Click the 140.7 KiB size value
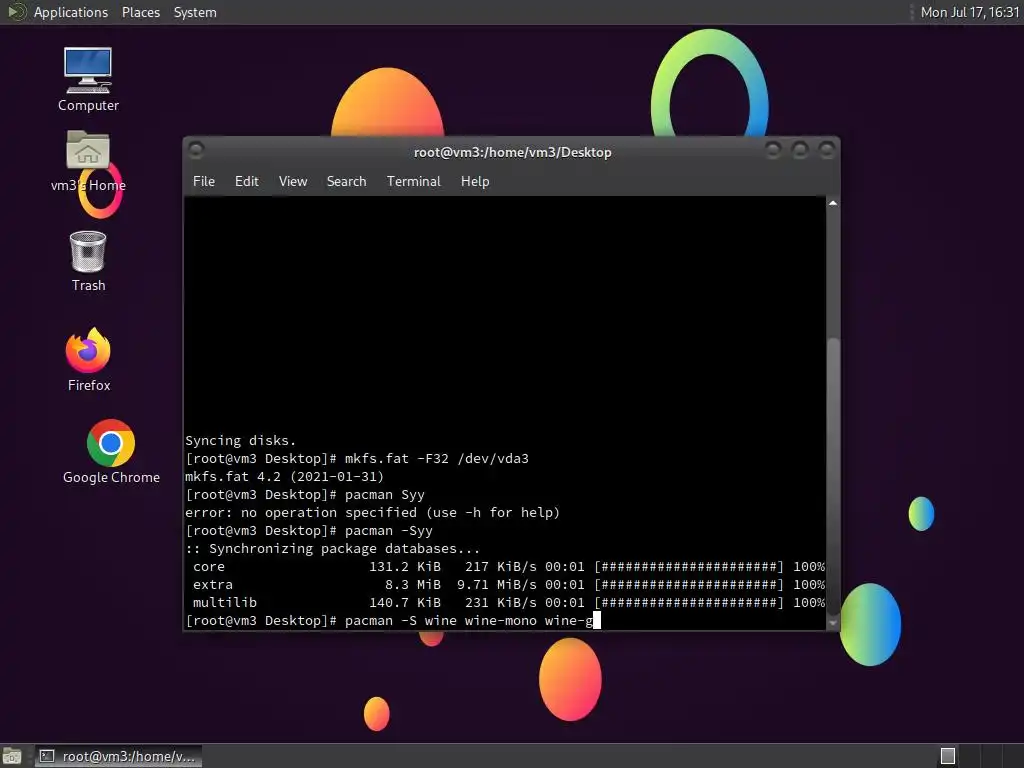 pyautogui.click(x=405, y=603)
